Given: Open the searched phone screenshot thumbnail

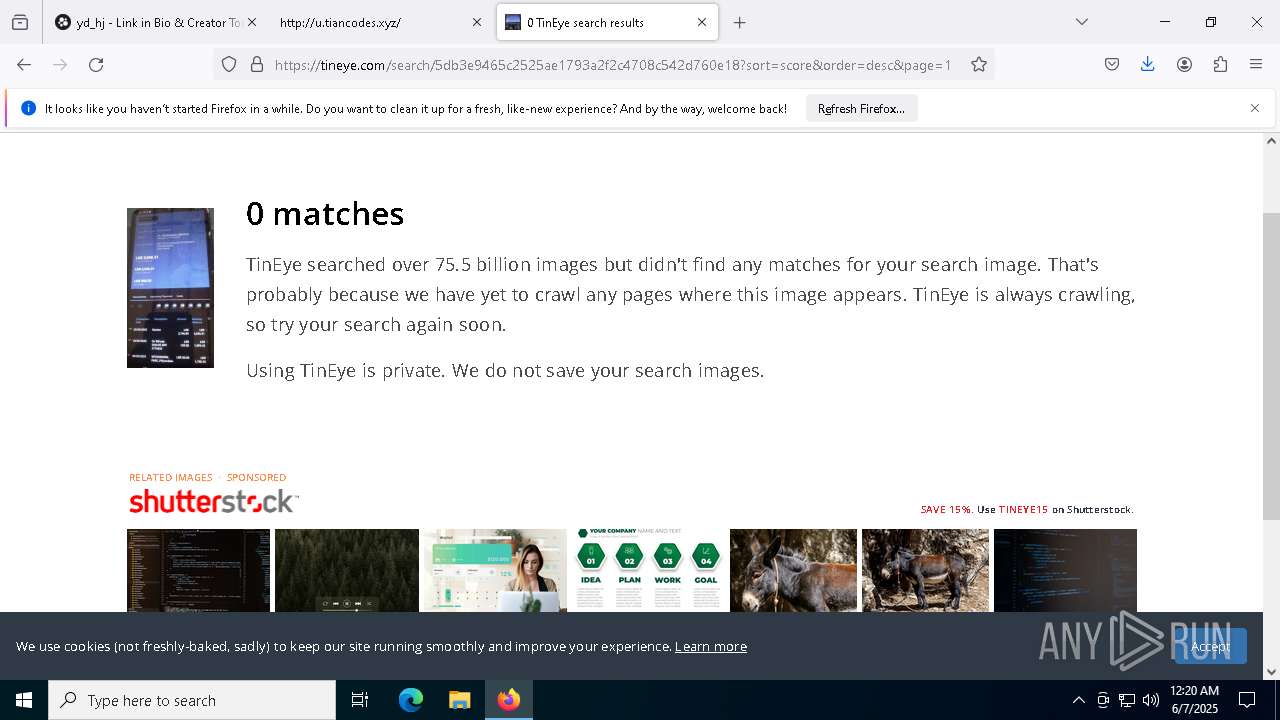Looking at the screenshot, I should tap(170, 288).
